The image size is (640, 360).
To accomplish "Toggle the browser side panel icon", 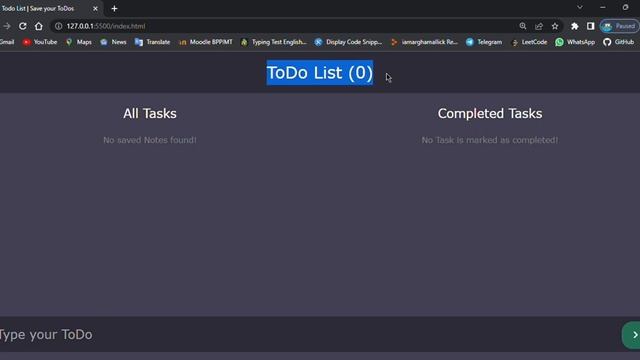I will [x=591, y=26].
